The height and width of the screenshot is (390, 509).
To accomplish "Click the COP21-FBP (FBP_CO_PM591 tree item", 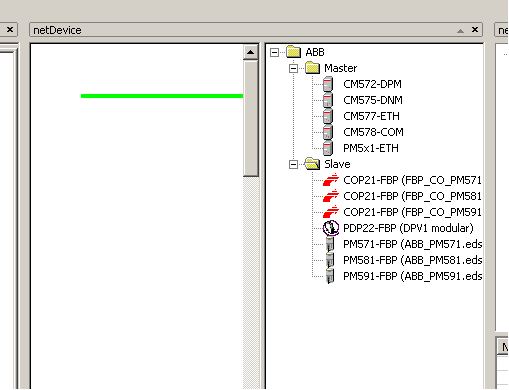I will (412, 212).
